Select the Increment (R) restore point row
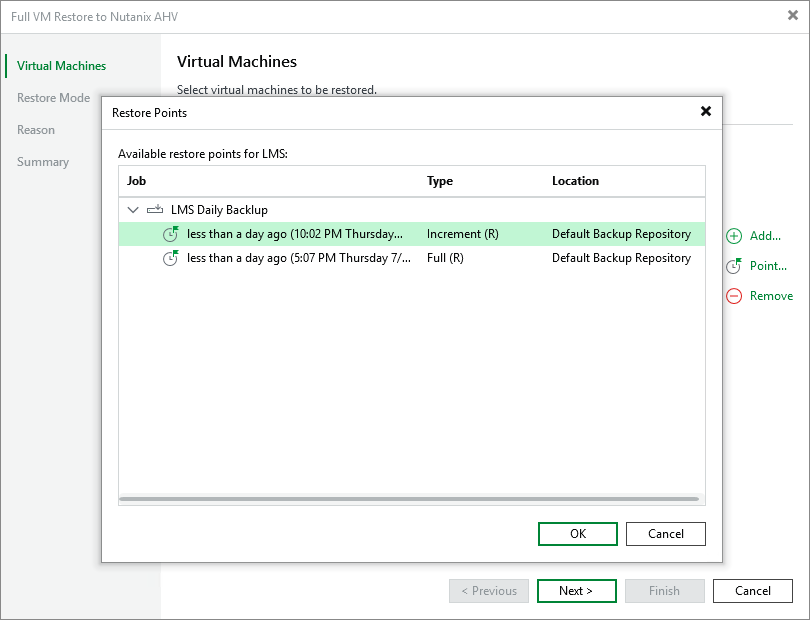This screenshot has height=620, width=810. click(x=300, y=234)
